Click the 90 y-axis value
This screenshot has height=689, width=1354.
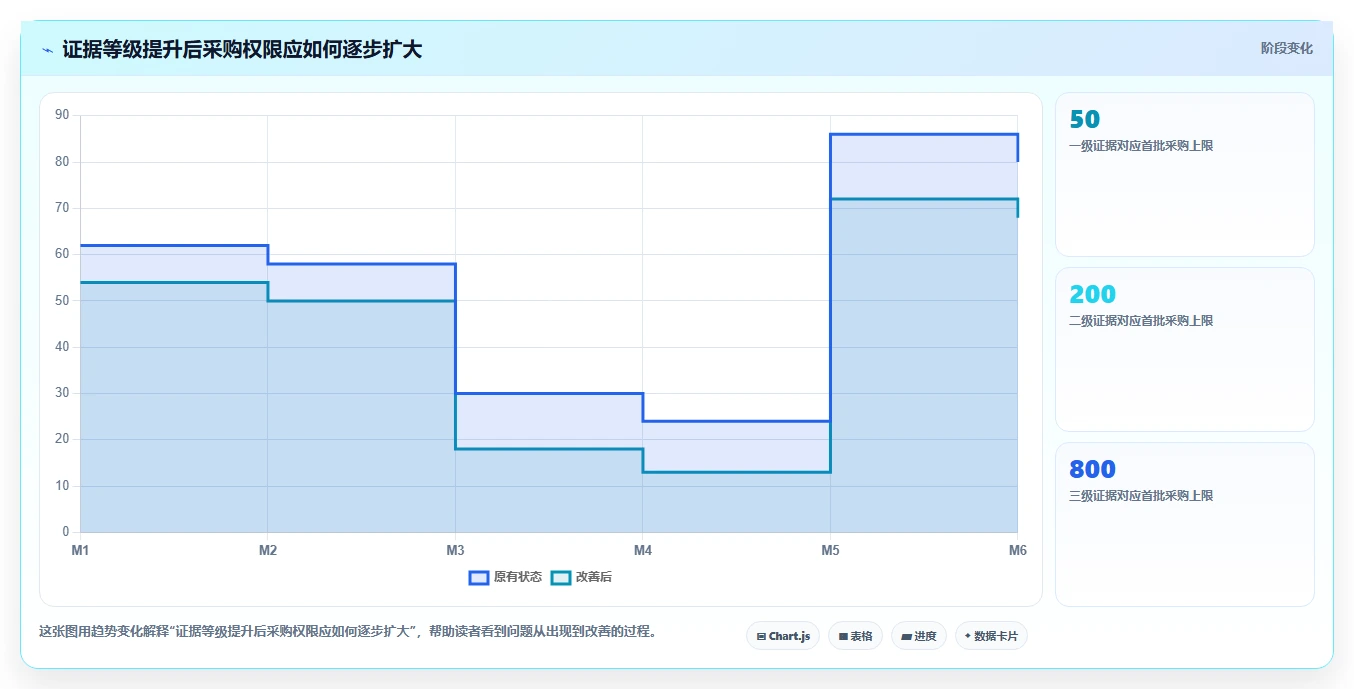pyautogui.click(x=62, y=115)
